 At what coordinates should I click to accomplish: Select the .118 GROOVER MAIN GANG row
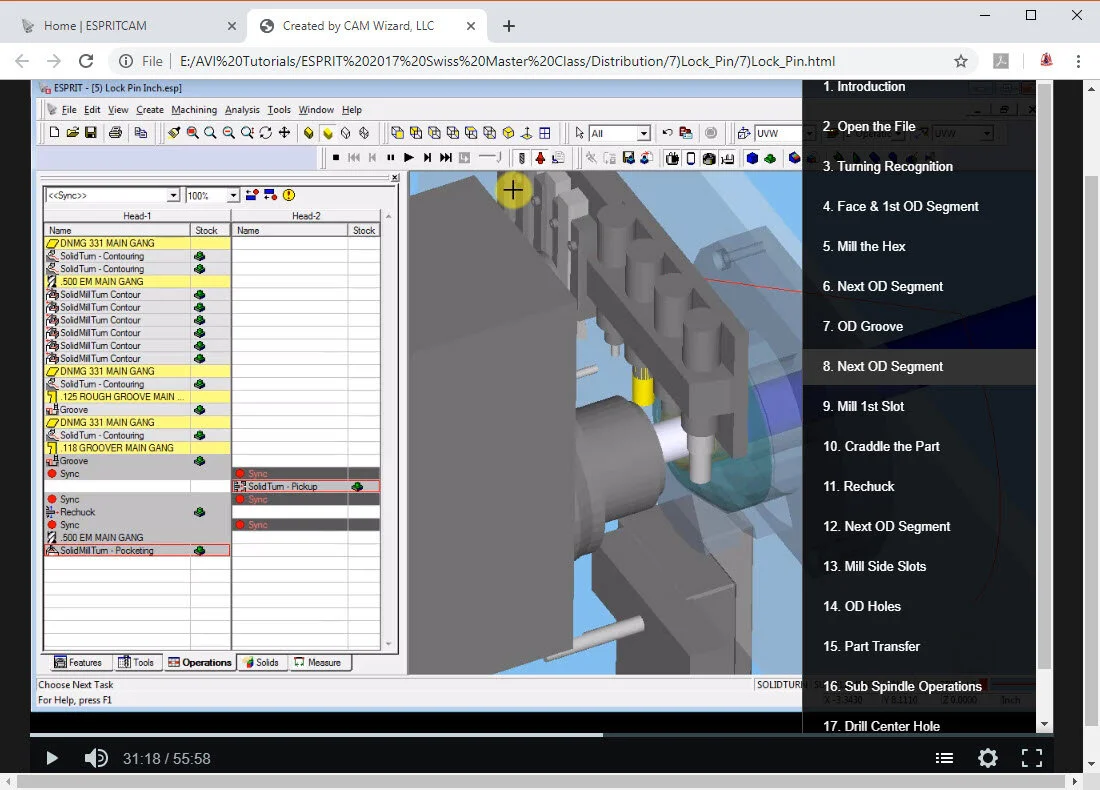point(138,448)
